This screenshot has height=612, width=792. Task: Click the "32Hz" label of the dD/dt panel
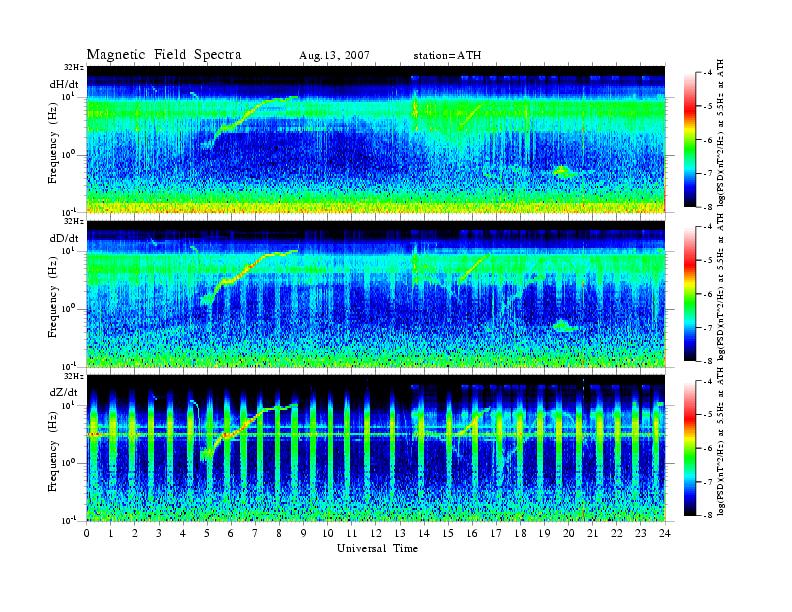coord(74,221)
